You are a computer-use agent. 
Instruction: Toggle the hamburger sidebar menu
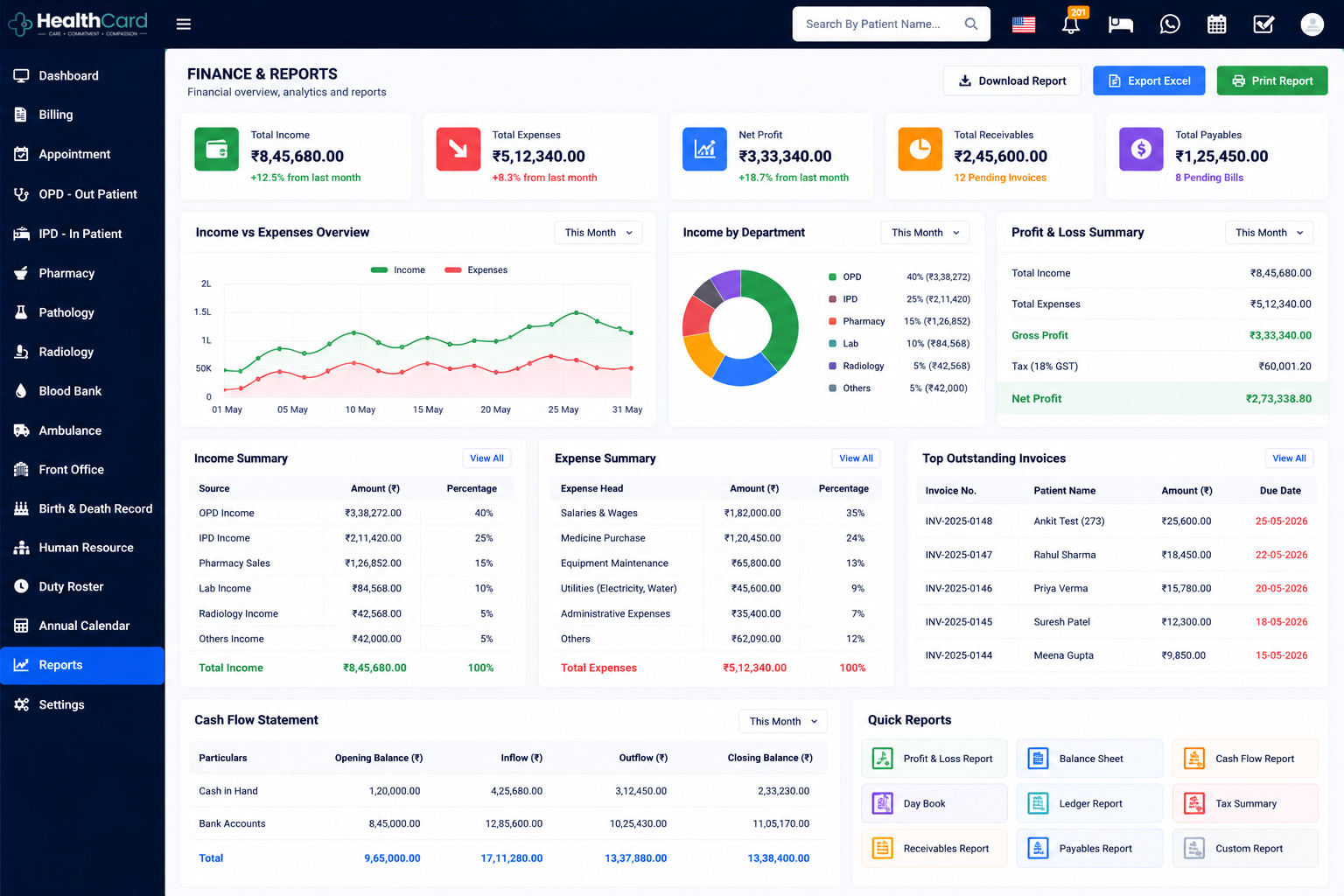tap(184, 24)
